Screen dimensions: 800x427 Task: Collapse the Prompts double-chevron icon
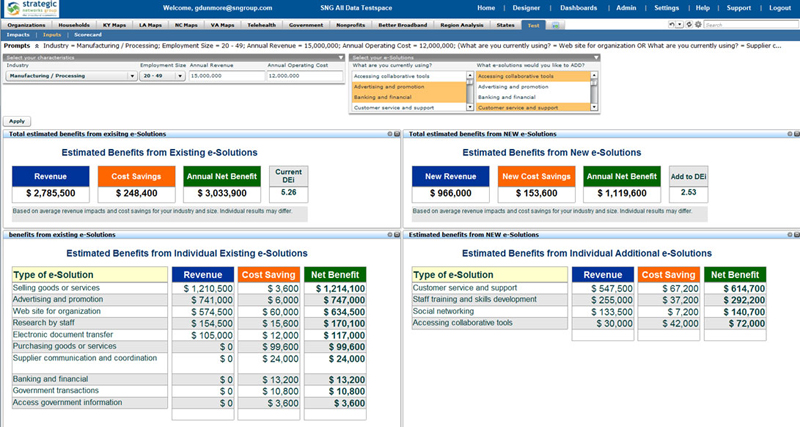pyautogui.click(x=37, y=46)
